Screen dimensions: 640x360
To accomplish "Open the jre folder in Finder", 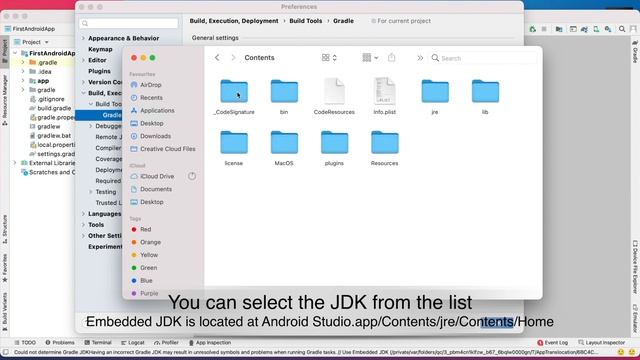I will pyautogui.click(x=435, y=91).
